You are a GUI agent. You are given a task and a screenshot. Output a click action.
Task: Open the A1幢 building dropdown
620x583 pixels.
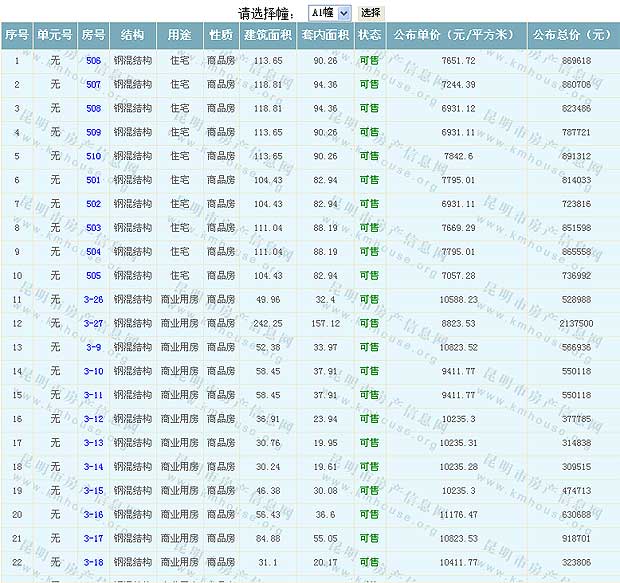[x=329, y=13]
